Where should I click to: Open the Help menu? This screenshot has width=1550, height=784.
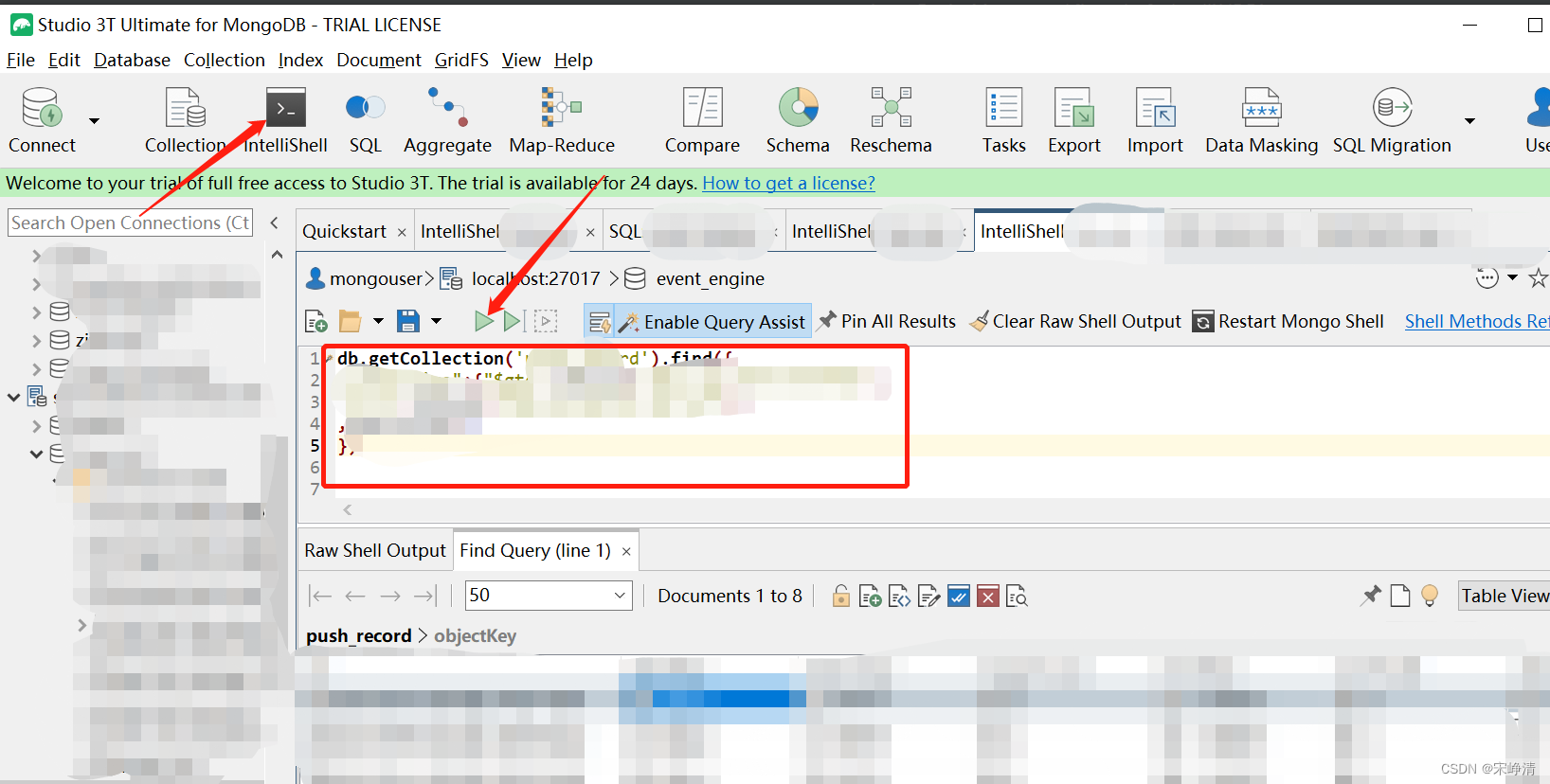(x=573, y=60)
